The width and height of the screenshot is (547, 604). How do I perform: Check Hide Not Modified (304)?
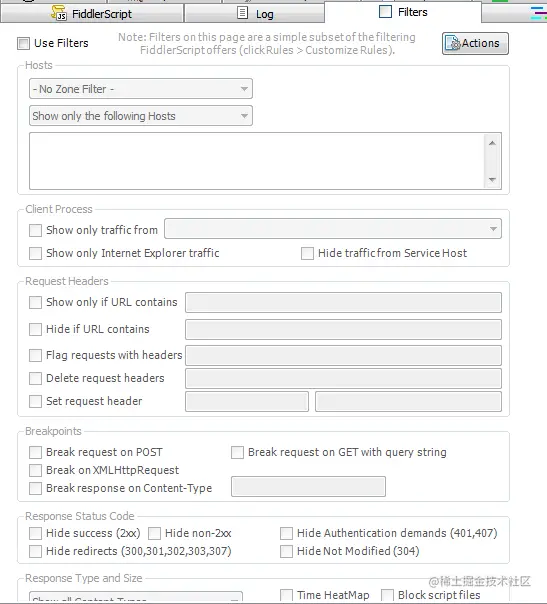coord(286,551)
